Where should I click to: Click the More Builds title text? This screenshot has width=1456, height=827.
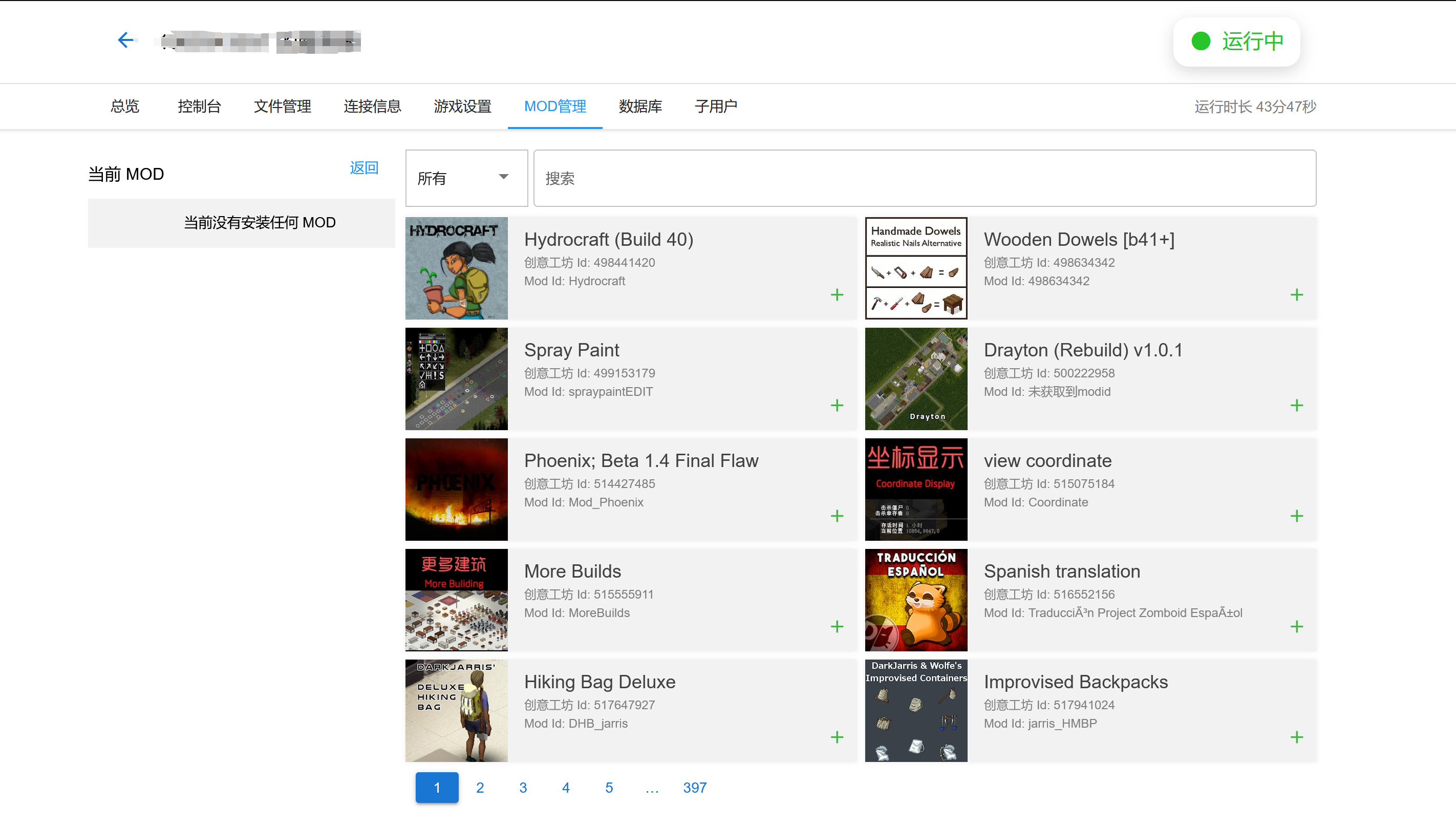coord(572,571)
